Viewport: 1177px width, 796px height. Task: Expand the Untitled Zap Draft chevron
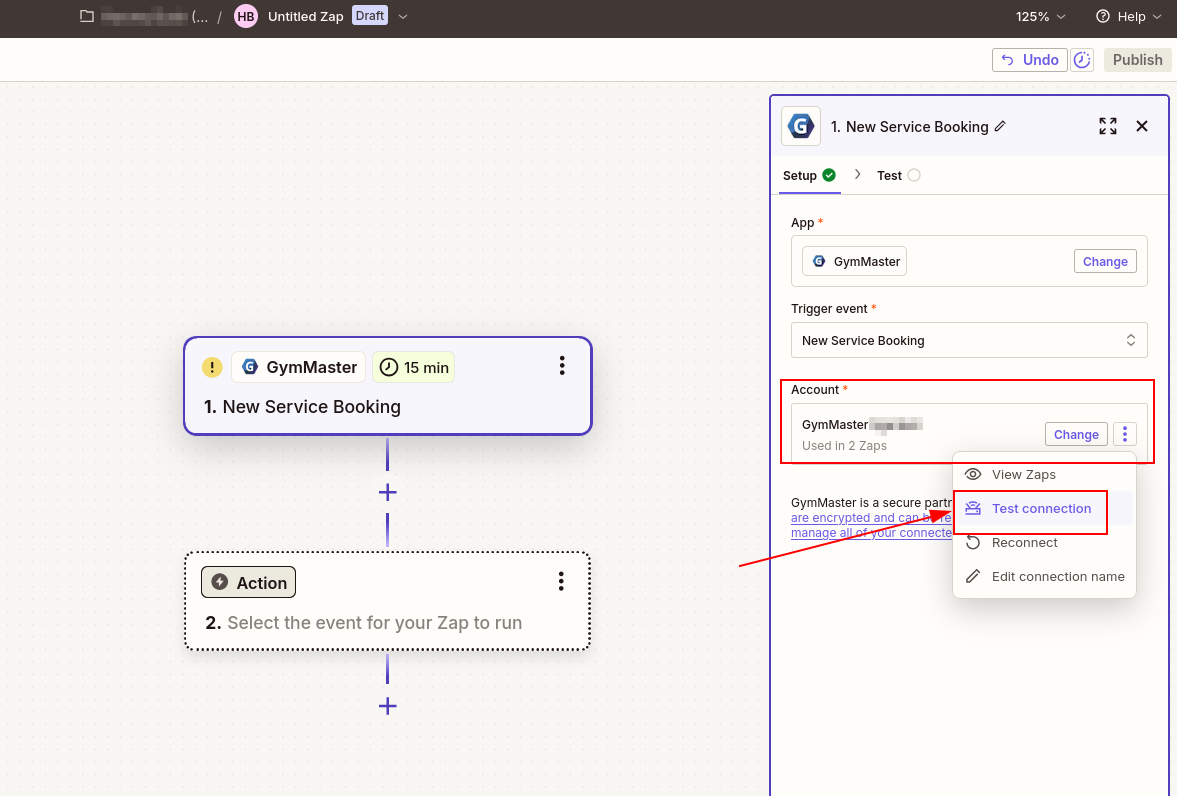tap(403, 17)
